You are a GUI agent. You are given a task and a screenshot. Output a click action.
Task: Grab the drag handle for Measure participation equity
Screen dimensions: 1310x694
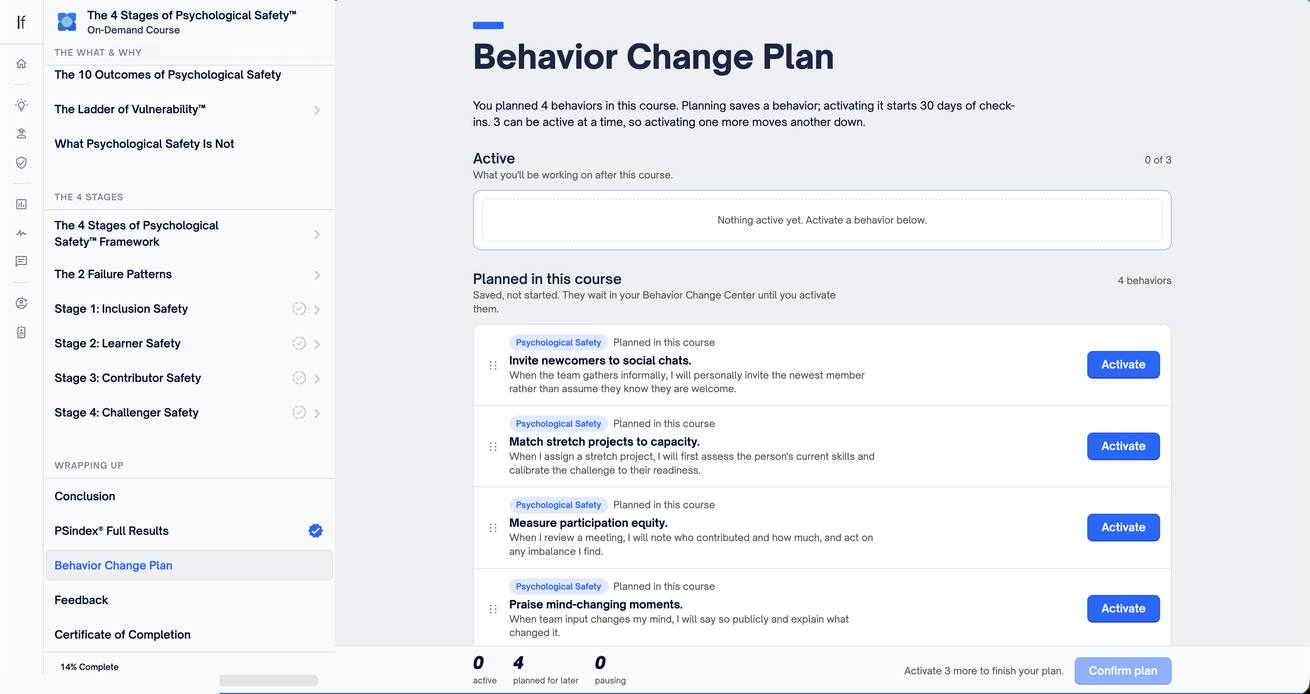click(493, 528)
